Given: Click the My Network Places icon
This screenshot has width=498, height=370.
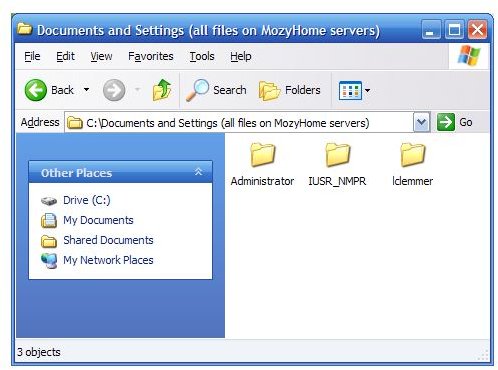Looking at the screenshot, I should (49, 261).
